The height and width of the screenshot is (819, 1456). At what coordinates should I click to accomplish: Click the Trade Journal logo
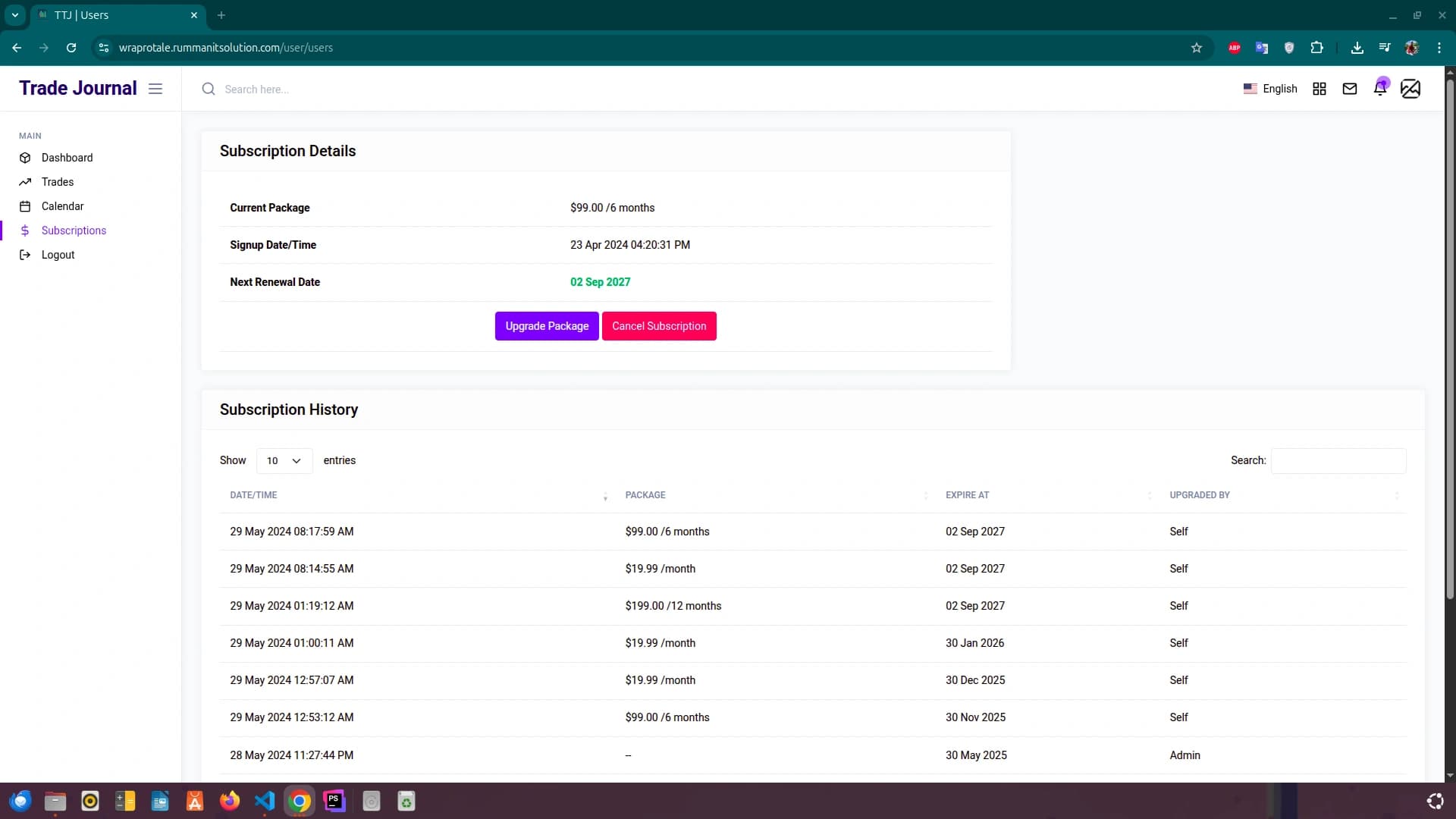[78, 88]
